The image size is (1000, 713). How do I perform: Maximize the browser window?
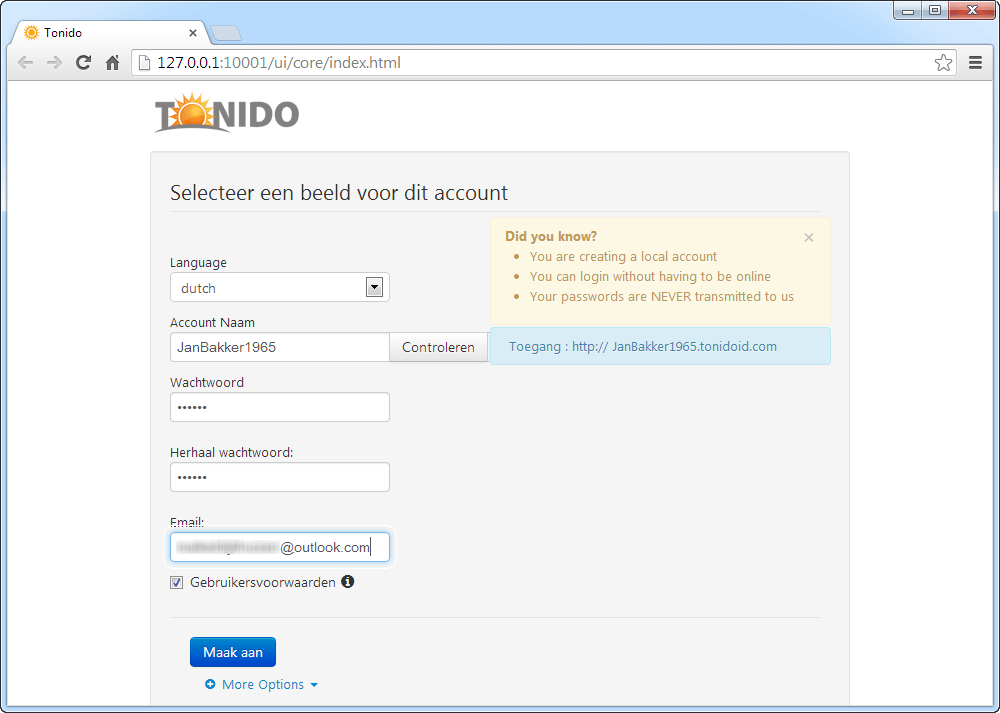(935, 10)
